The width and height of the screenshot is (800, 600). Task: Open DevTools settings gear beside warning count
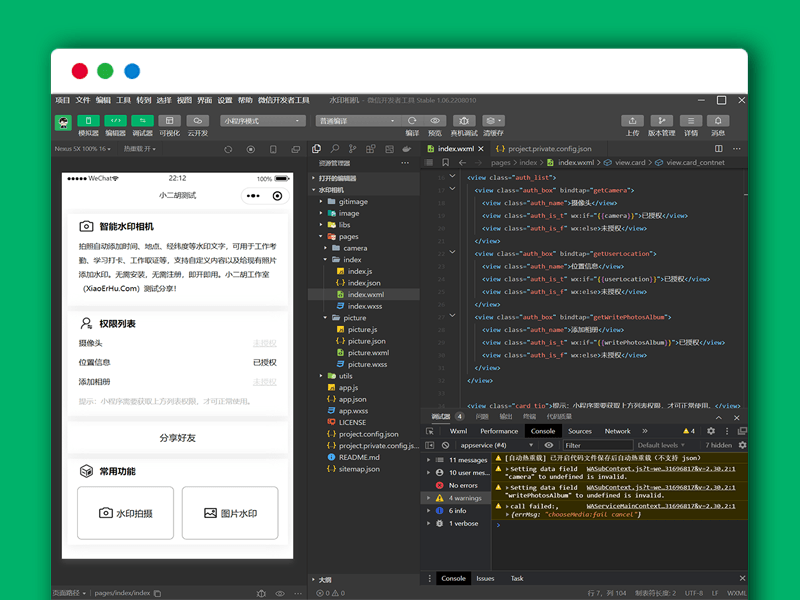(711, 431)
